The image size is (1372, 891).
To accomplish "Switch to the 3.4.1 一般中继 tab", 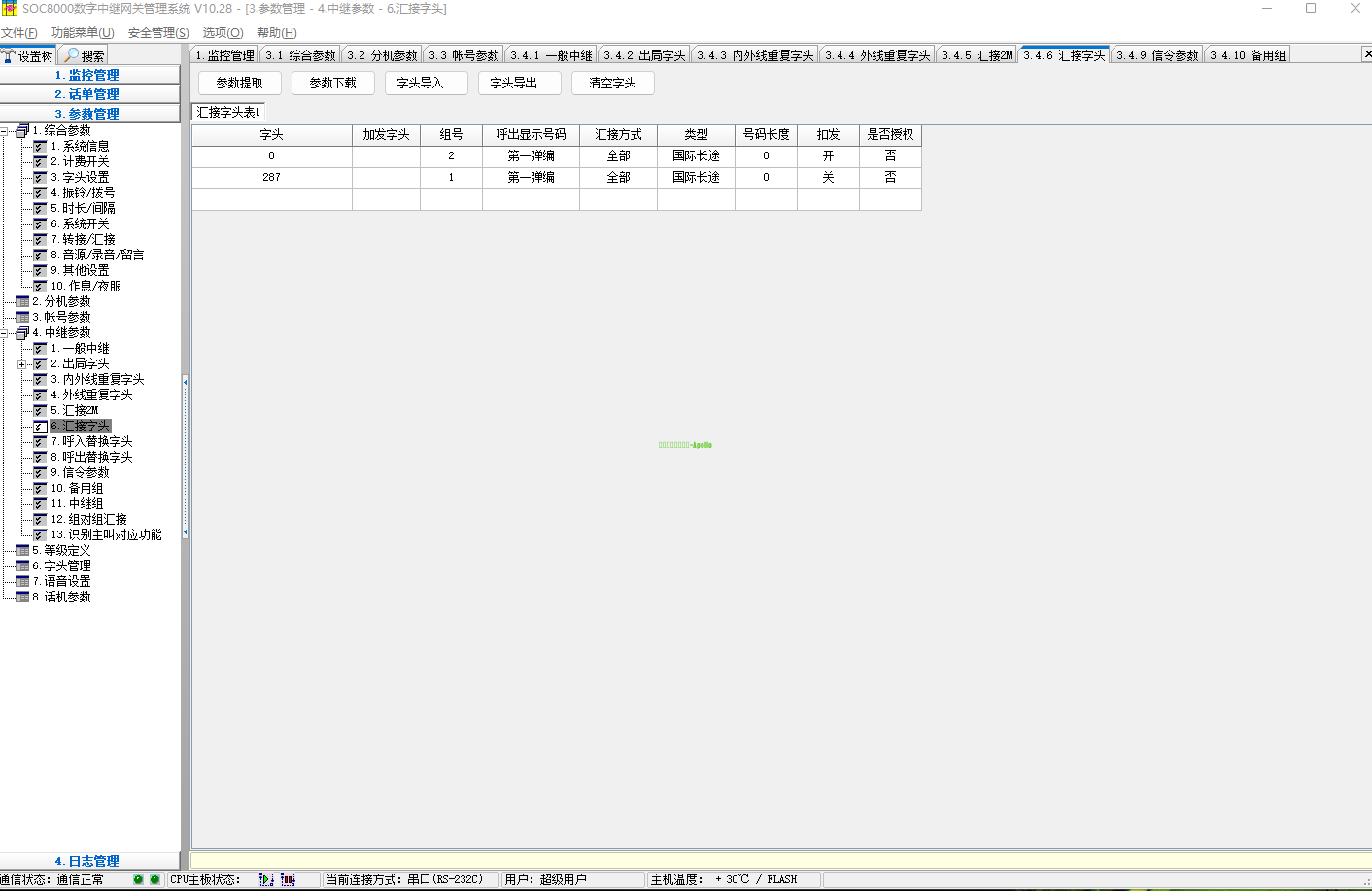I will 551,55.
